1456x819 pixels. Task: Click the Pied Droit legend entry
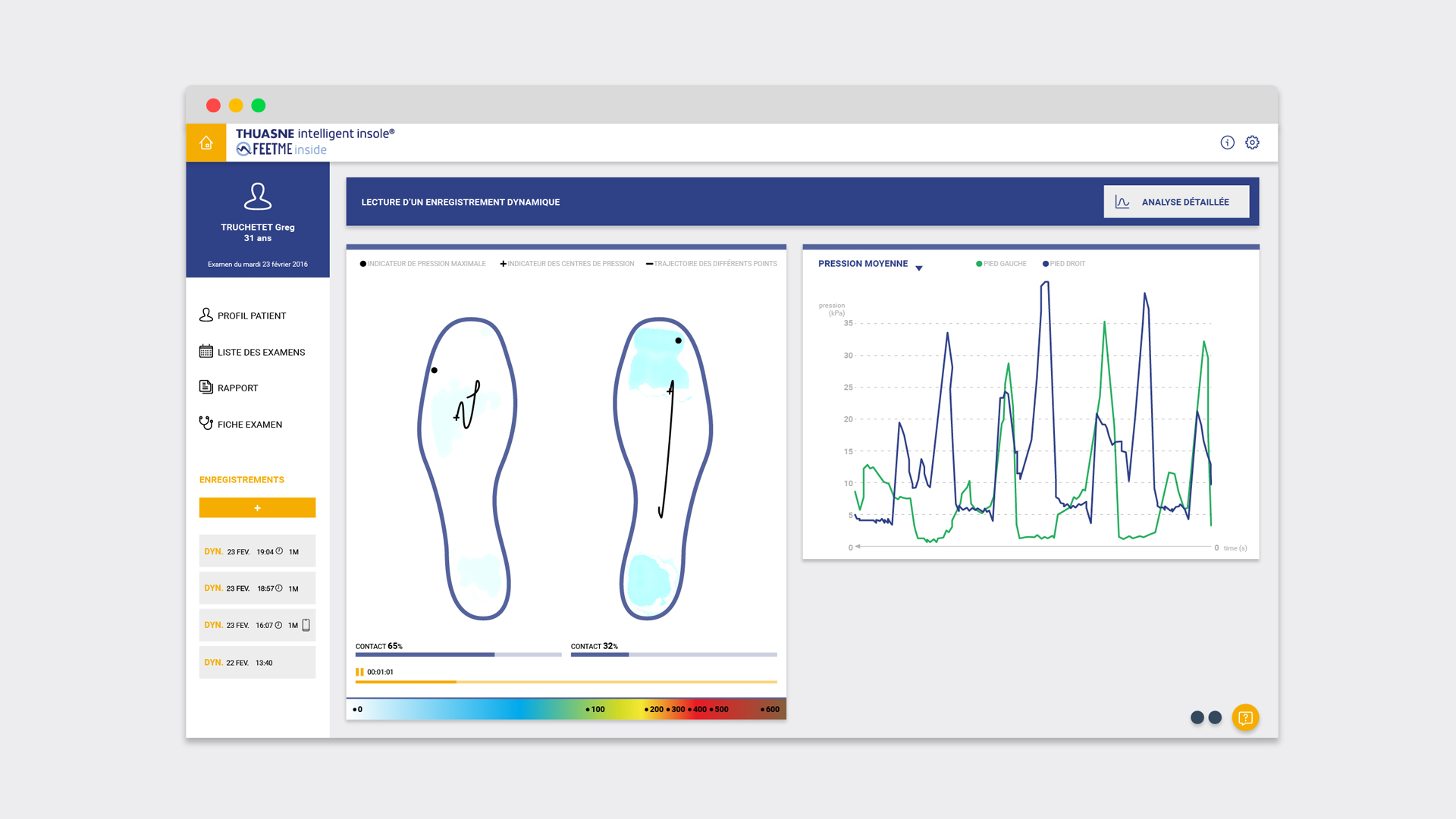[1064, 263]
